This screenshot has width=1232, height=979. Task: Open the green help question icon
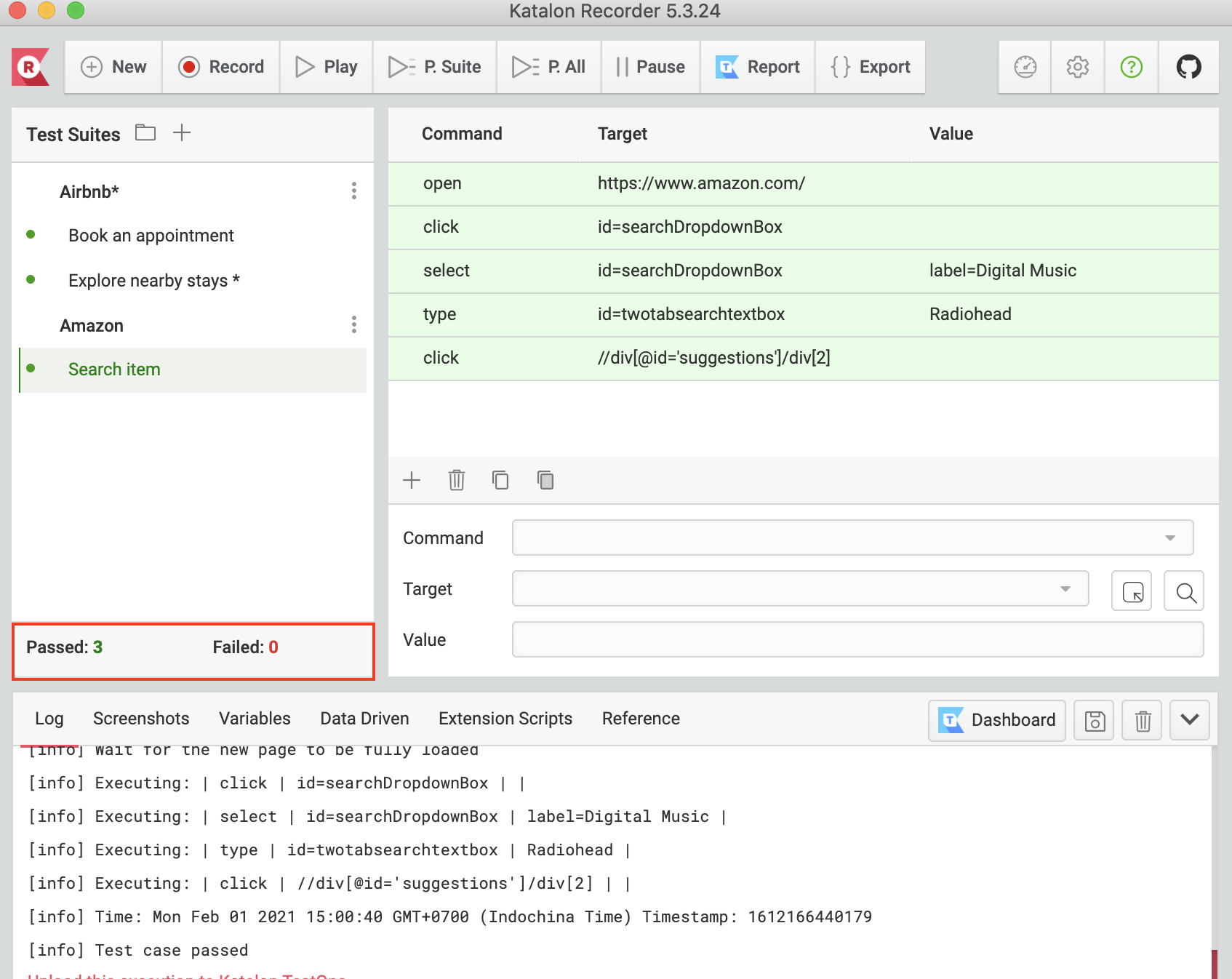[x=1132, y=67]
